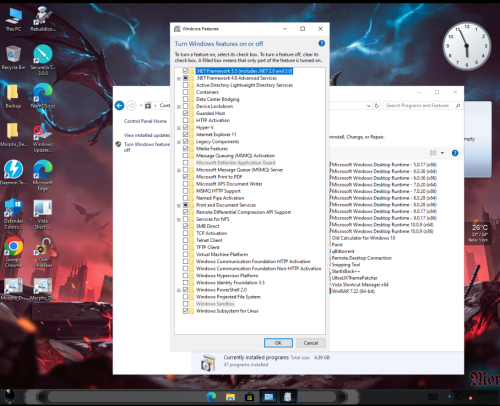Toggle the Guarded Host checkbox
This screenshot has width=500, height=406.
[185, 113]
